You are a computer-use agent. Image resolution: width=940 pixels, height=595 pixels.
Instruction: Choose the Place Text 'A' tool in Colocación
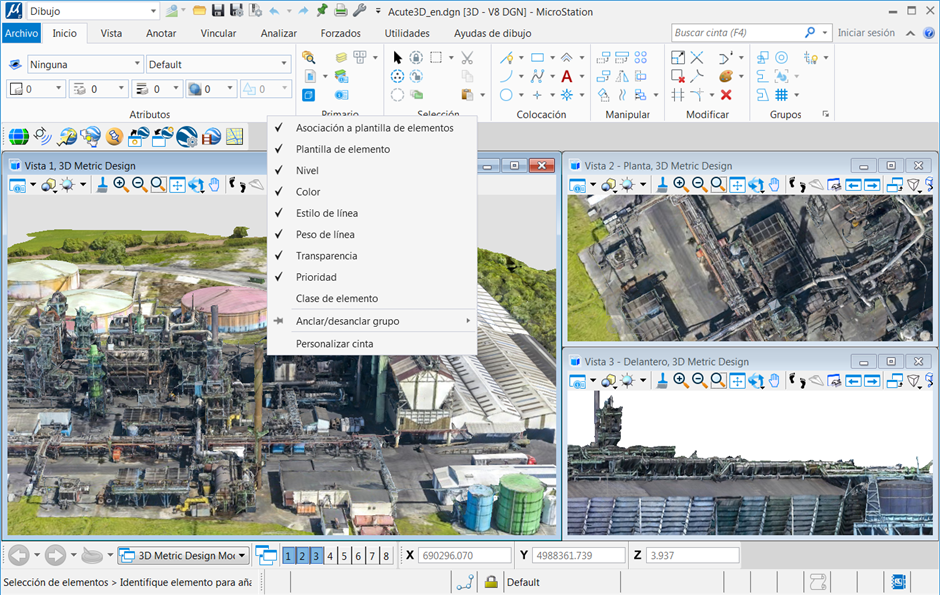(567, 76)
